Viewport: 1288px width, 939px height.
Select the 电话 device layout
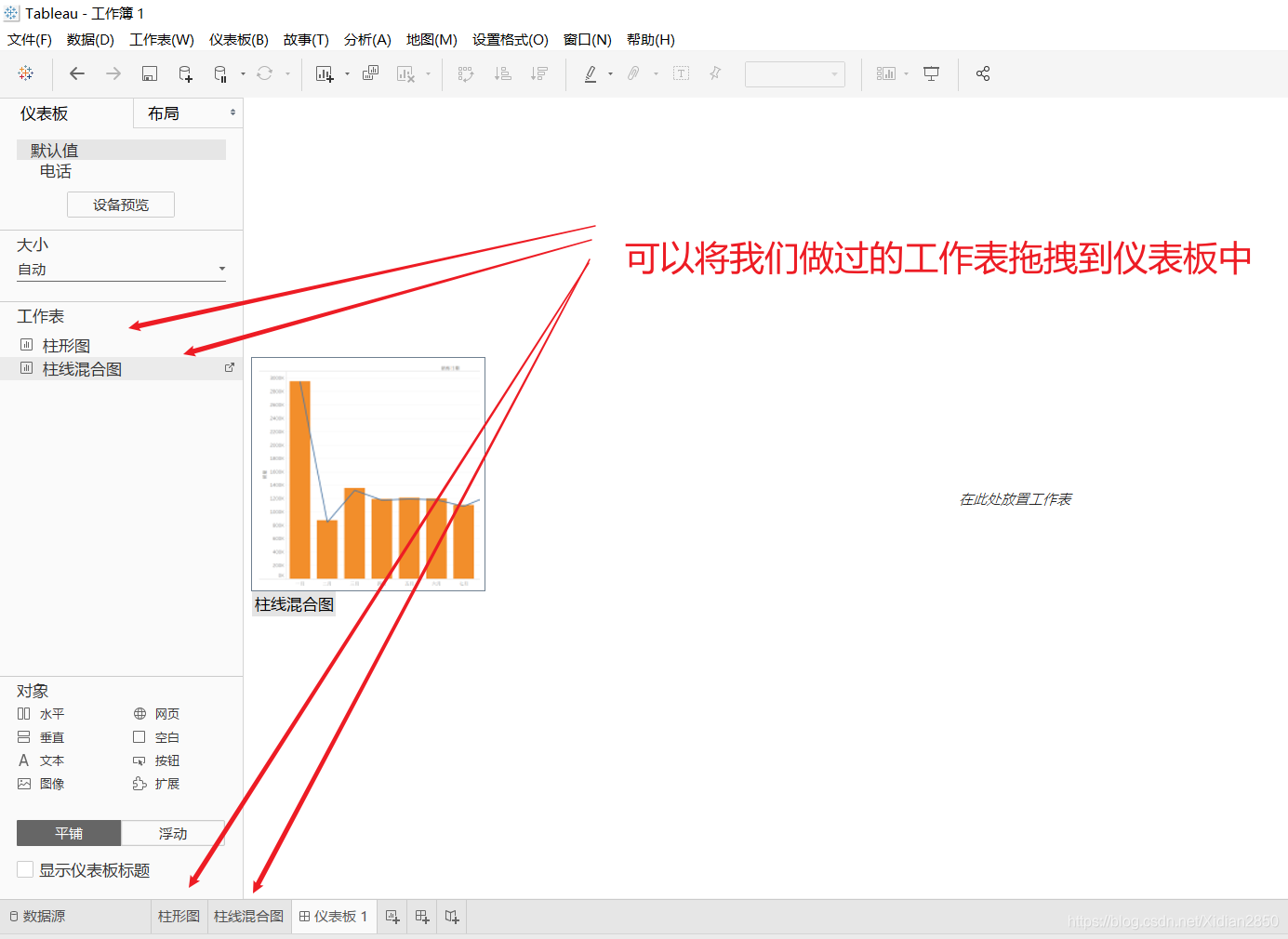pos(56,171)
